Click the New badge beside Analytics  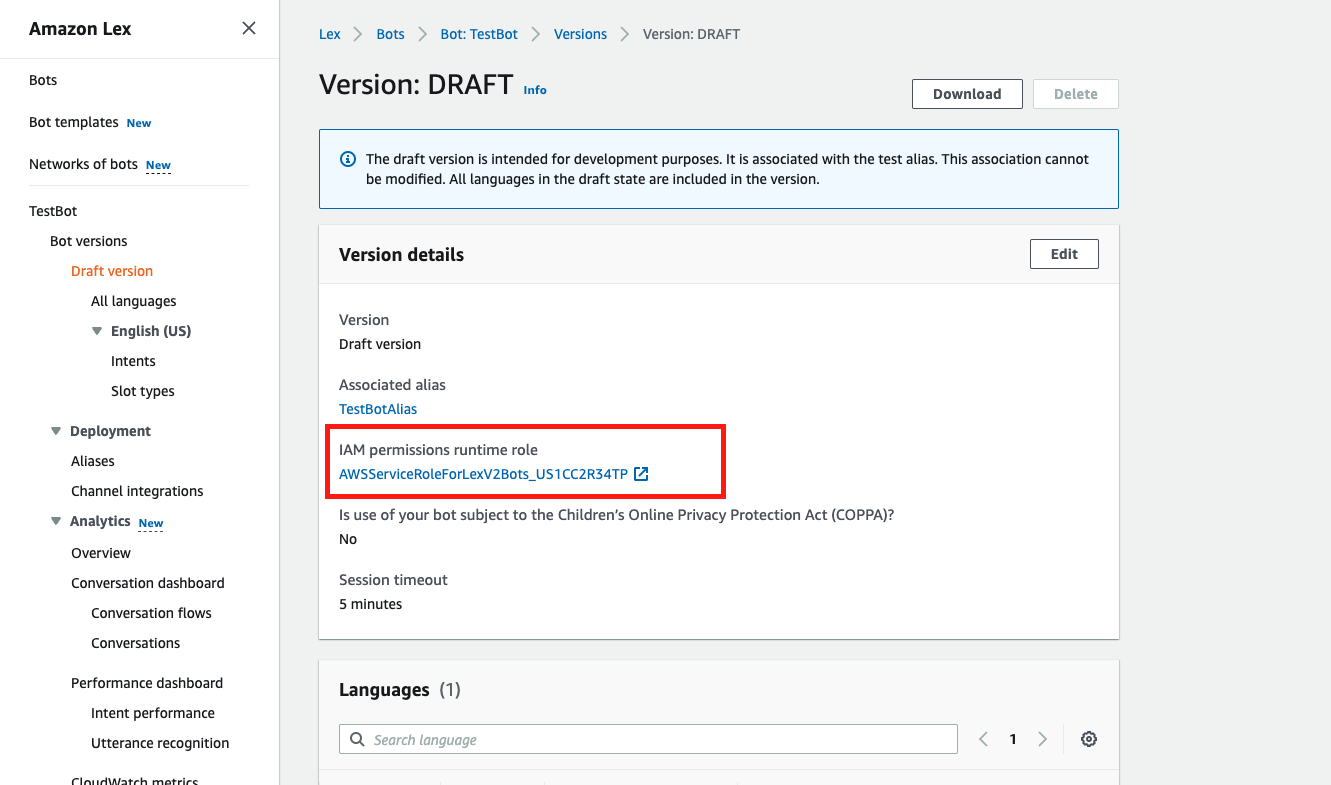tap(151, 523)
